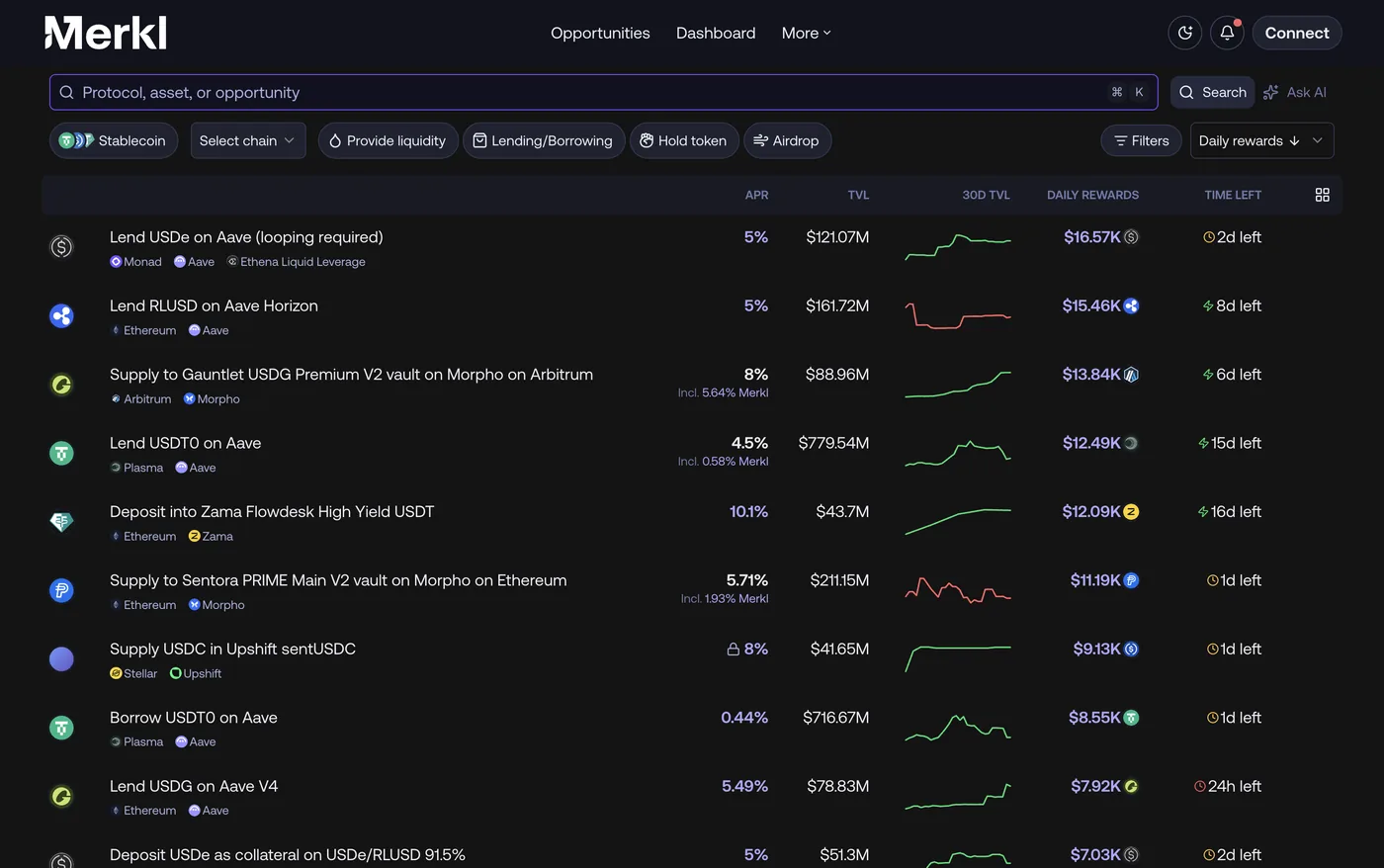Click the Ask AI sparkle icon
This screenshot has width=1384, height=868.
pyautogui.click(x=1271, y=92)
